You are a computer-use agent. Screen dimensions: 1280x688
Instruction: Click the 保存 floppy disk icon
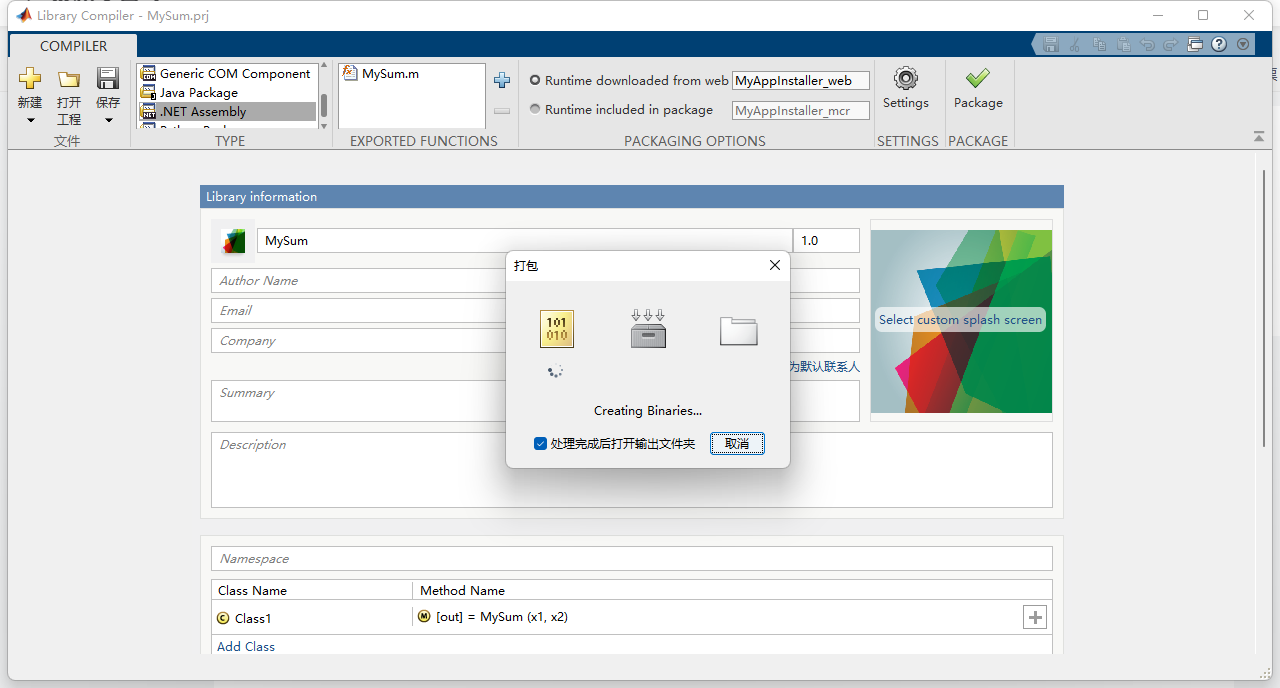(x=108, y=78)
